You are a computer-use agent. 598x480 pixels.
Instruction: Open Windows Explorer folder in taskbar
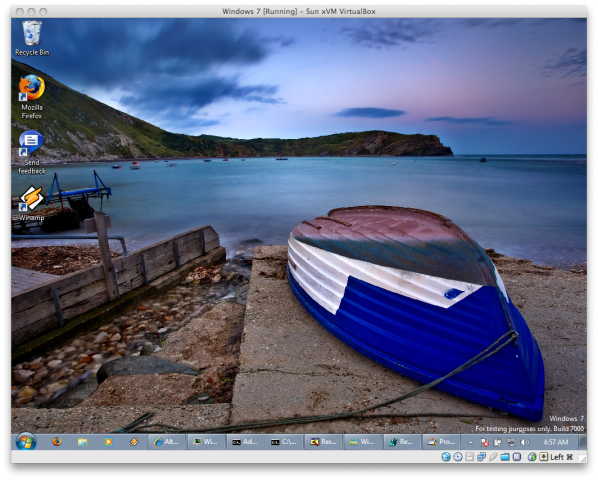(82, 442)
